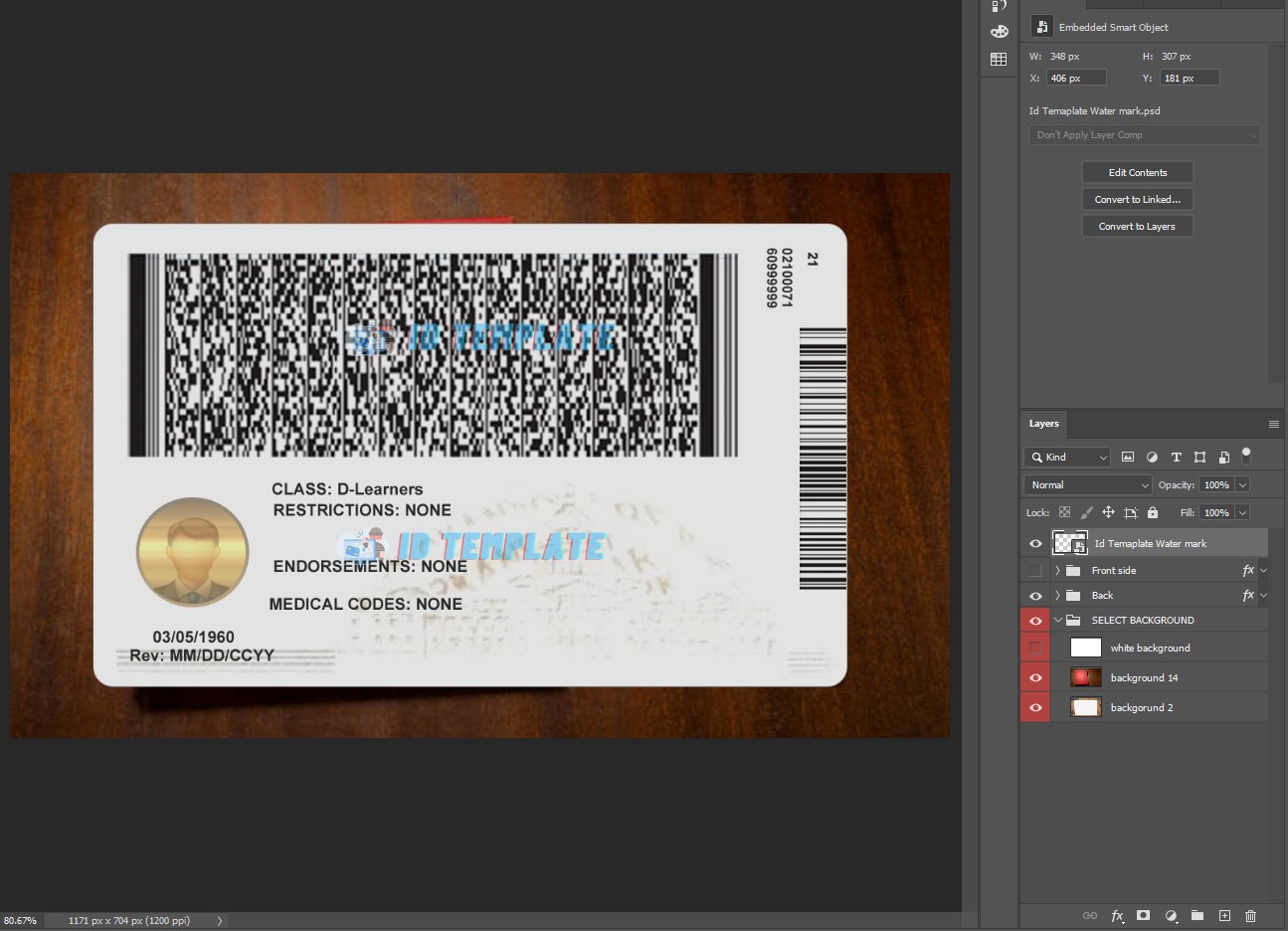Viewport: 1288px width, 931px height.
Task: Select the white background layer thumbnail
Action: tap(1085, 648)
